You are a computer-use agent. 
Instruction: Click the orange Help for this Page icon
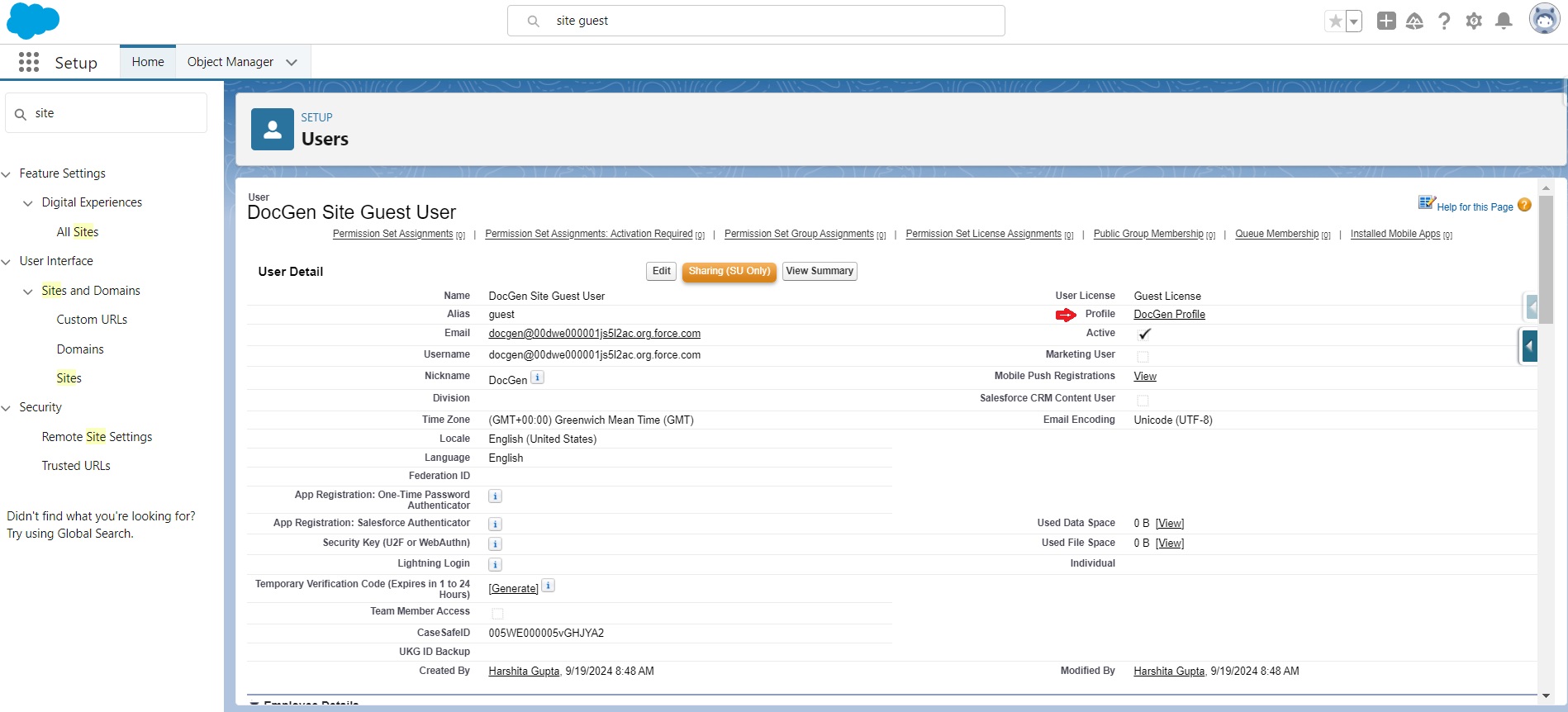point(1524,205)
